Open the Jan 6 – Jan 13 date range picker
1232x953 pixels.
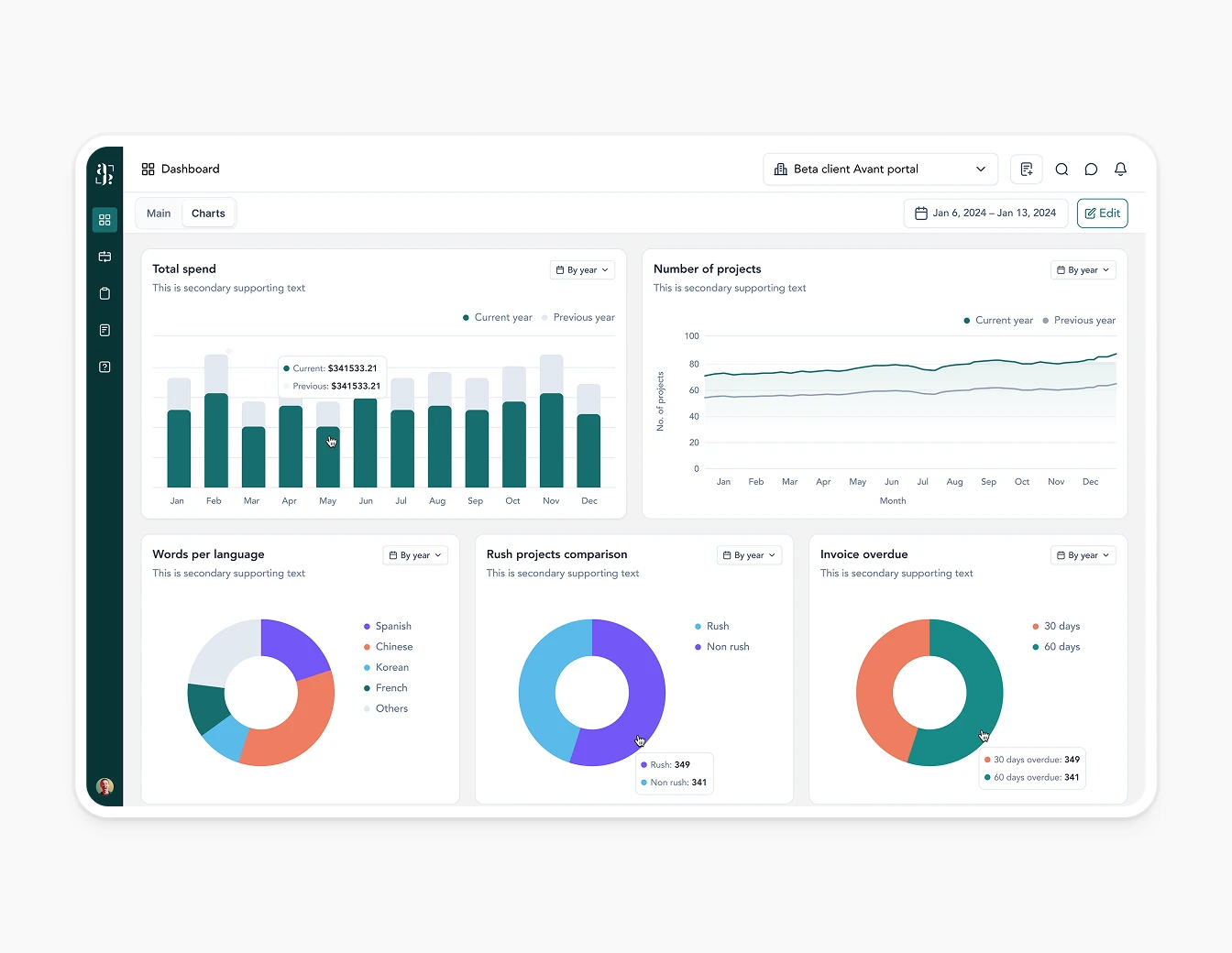click(985, 213)
